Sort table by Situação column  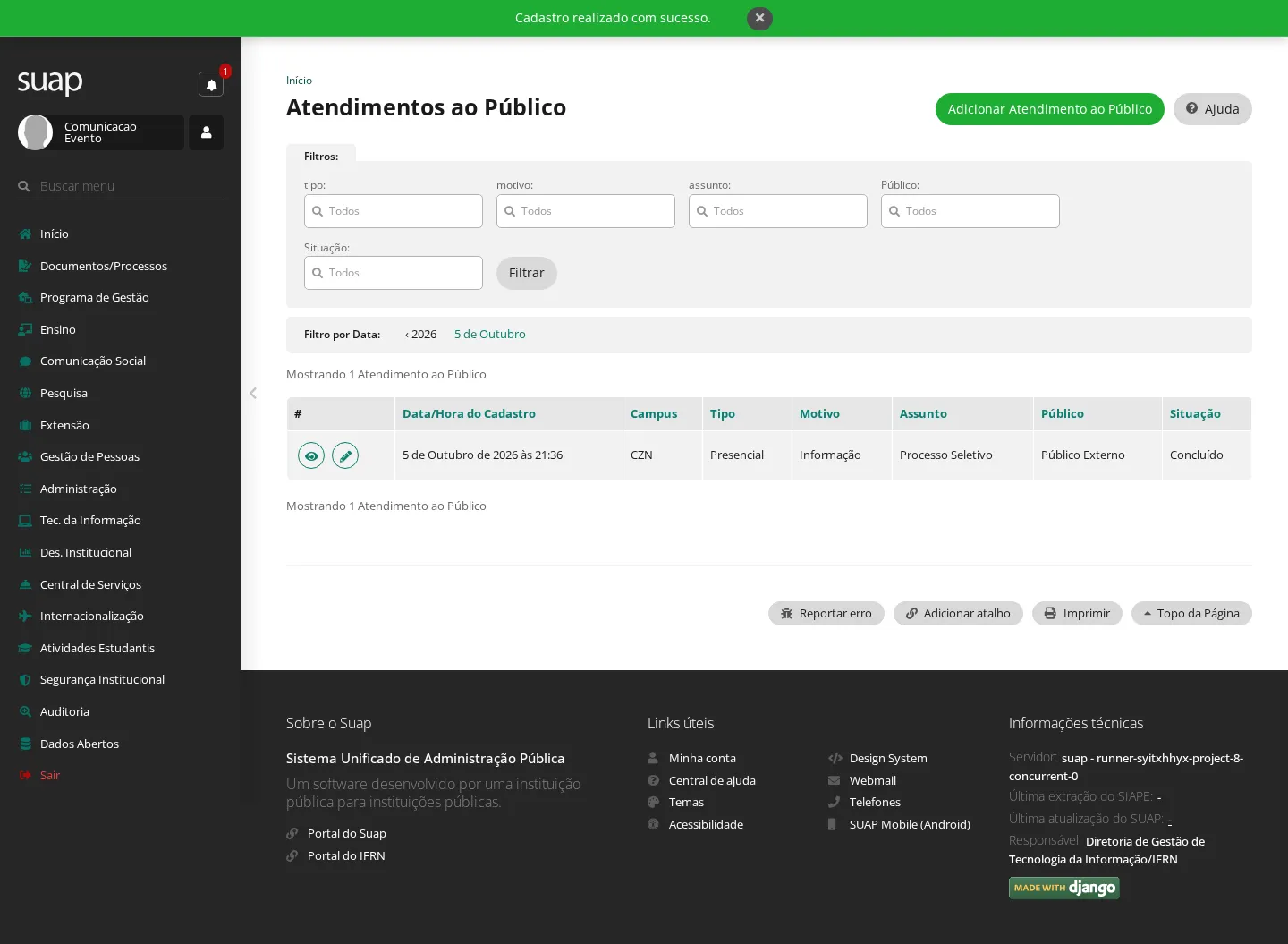(x=1195, y=413)
